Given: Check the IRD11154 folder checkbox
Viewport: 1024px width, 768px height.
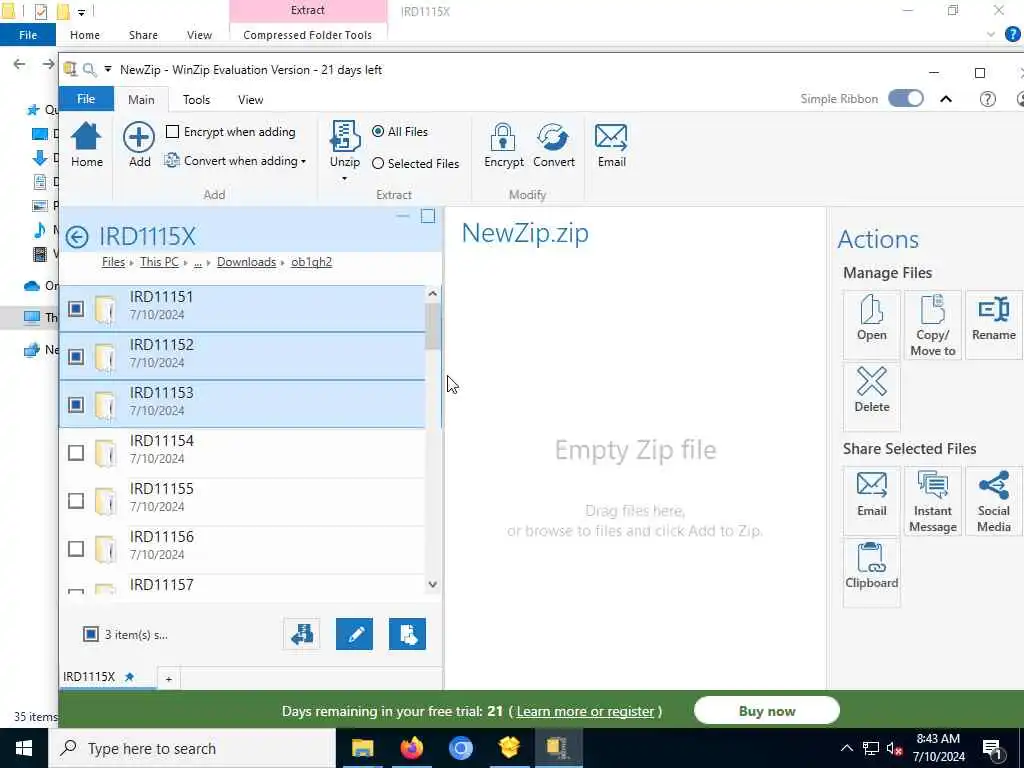Looking at the screenshot, I should (76, 453).
